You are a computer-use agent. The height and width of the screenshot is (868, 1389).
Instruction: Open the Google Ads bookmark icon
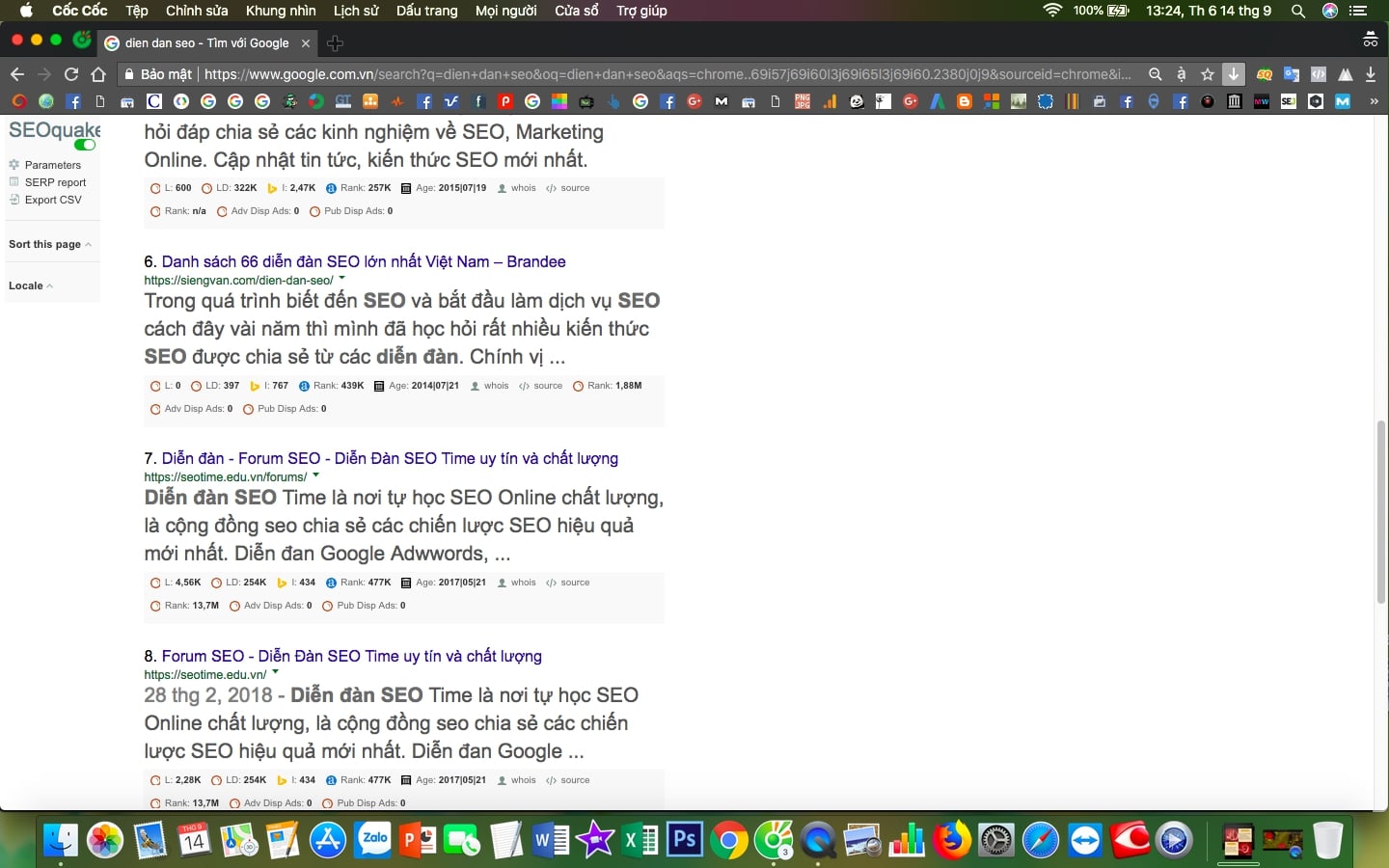click(x=937, y=101)
